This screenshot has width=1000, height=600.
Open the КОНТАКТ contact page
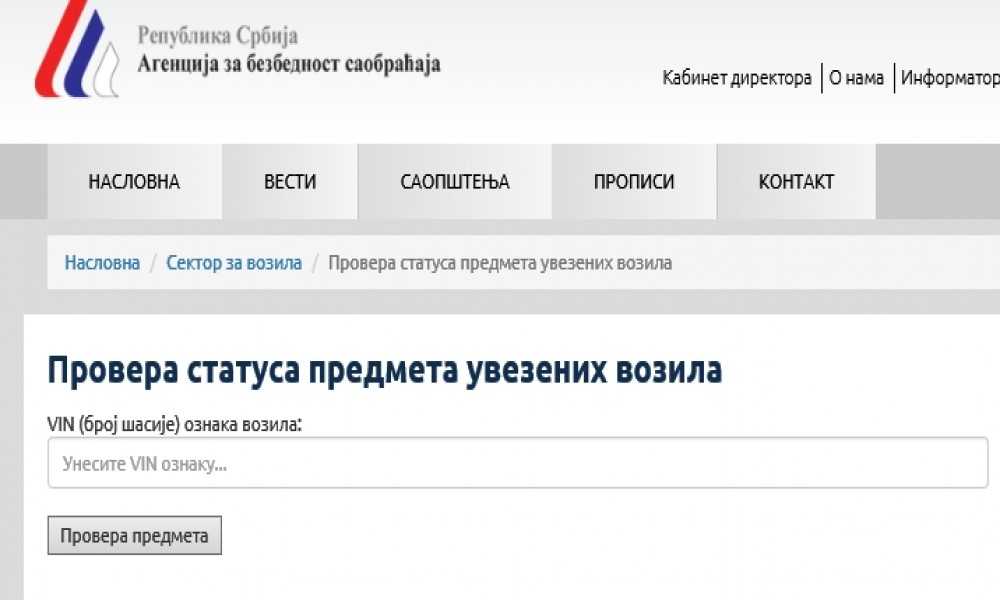(795, 181)
